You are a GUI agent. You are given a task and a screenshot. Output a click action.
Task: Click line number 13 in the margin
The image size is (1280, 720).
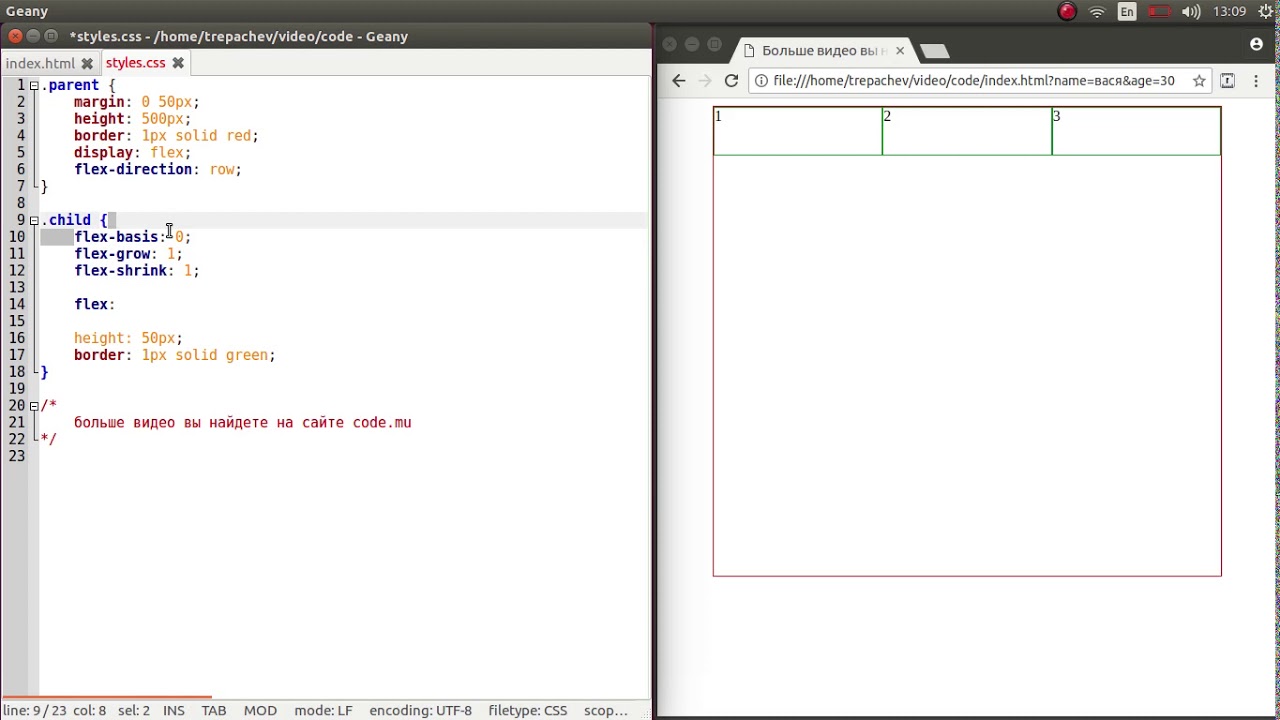coord(17,287)
